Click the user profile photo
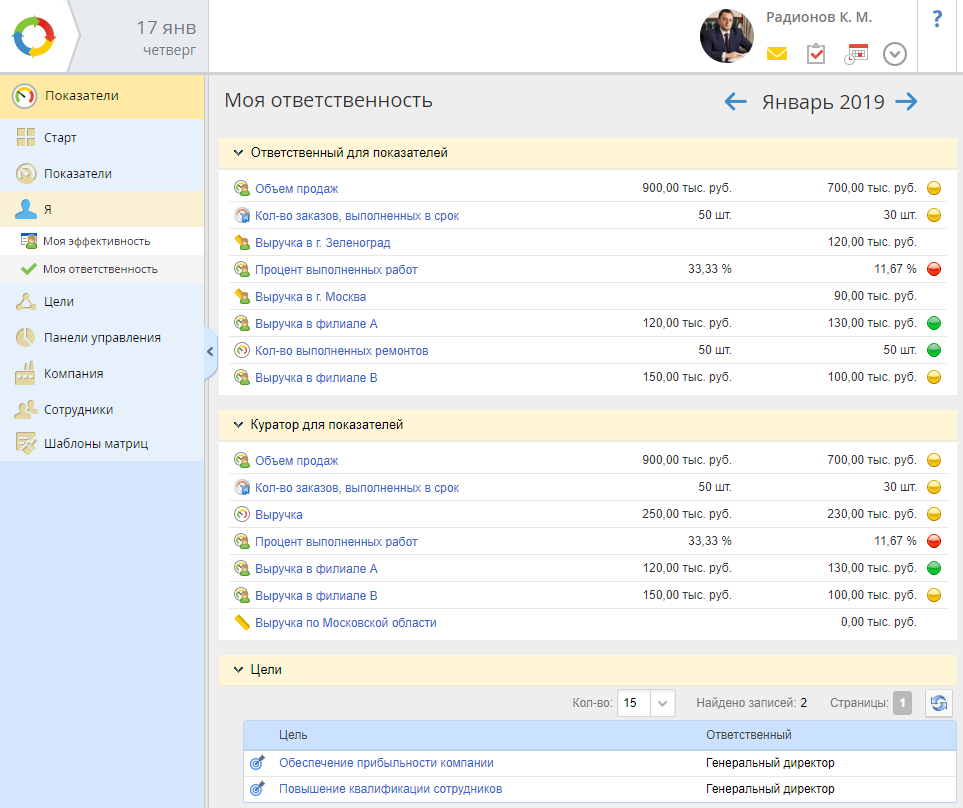The width and height of the screenshot is (963, 808). [x=727, y=37]
